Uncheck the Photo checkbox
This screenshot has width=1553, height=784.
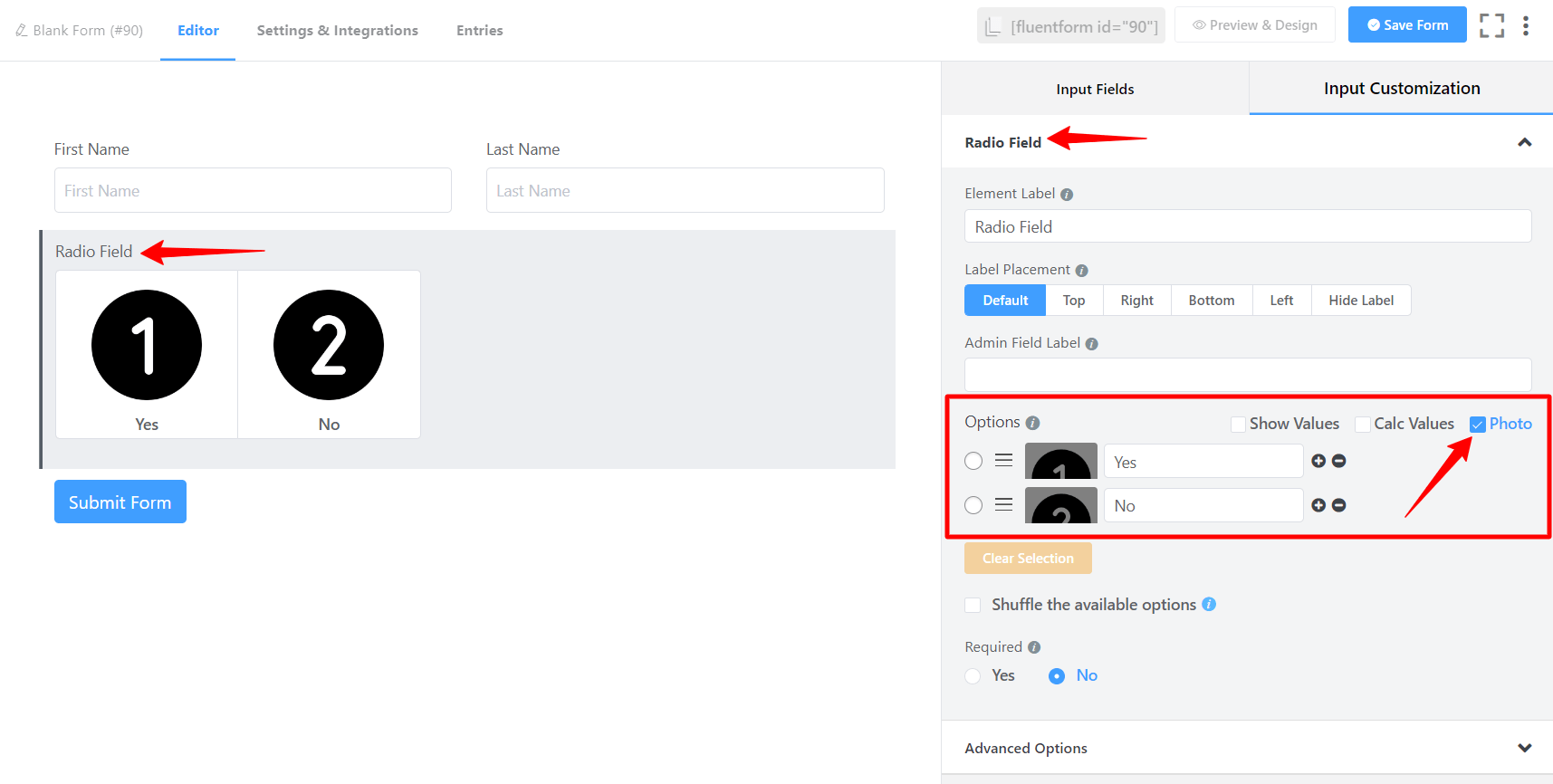1478,425
